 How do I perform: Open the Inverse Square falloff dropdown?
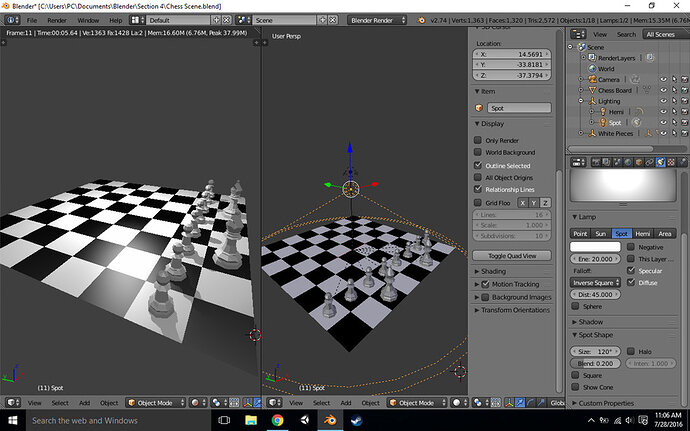click(594, 282)
